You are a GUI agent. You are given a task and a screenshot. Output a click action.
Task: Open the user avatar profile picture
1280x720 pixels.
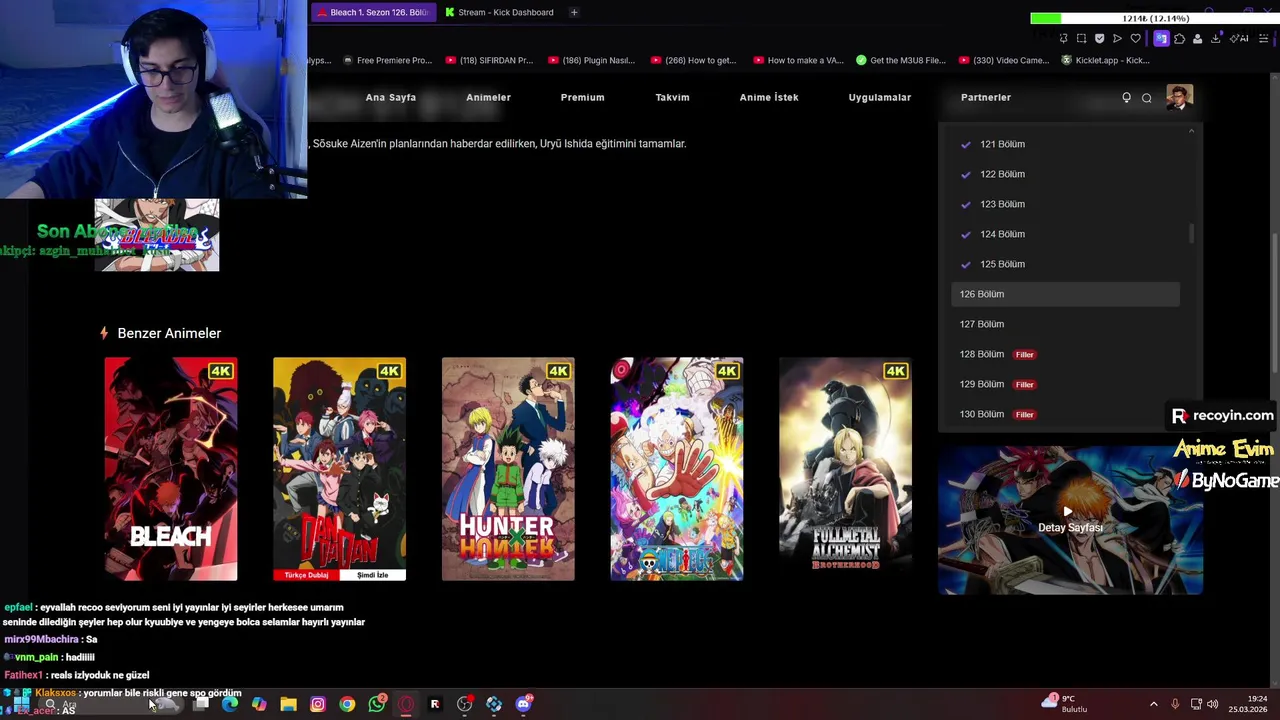pos(1179,97)
